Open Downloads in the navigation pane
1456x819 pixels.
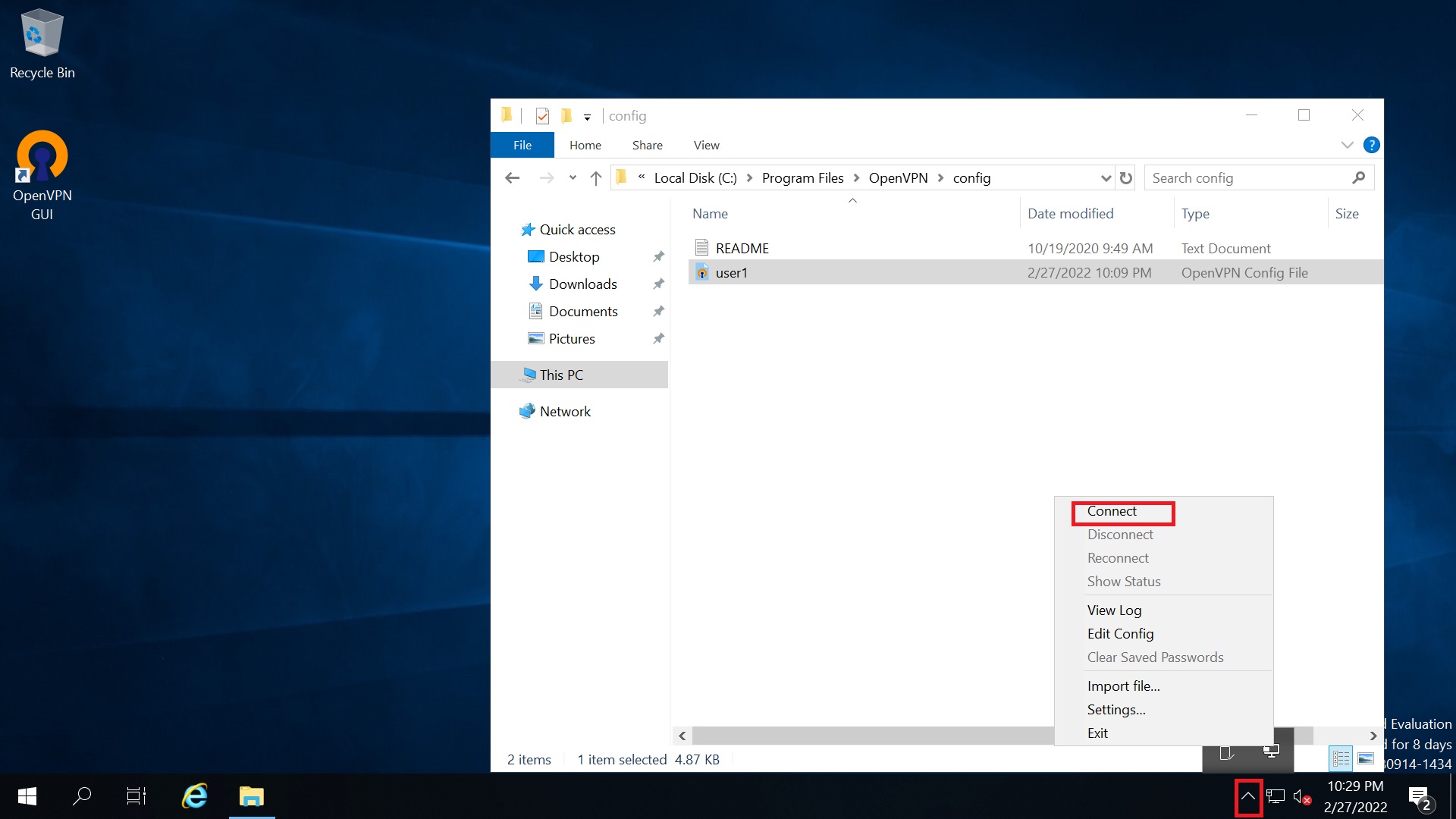tap(582, 284)
